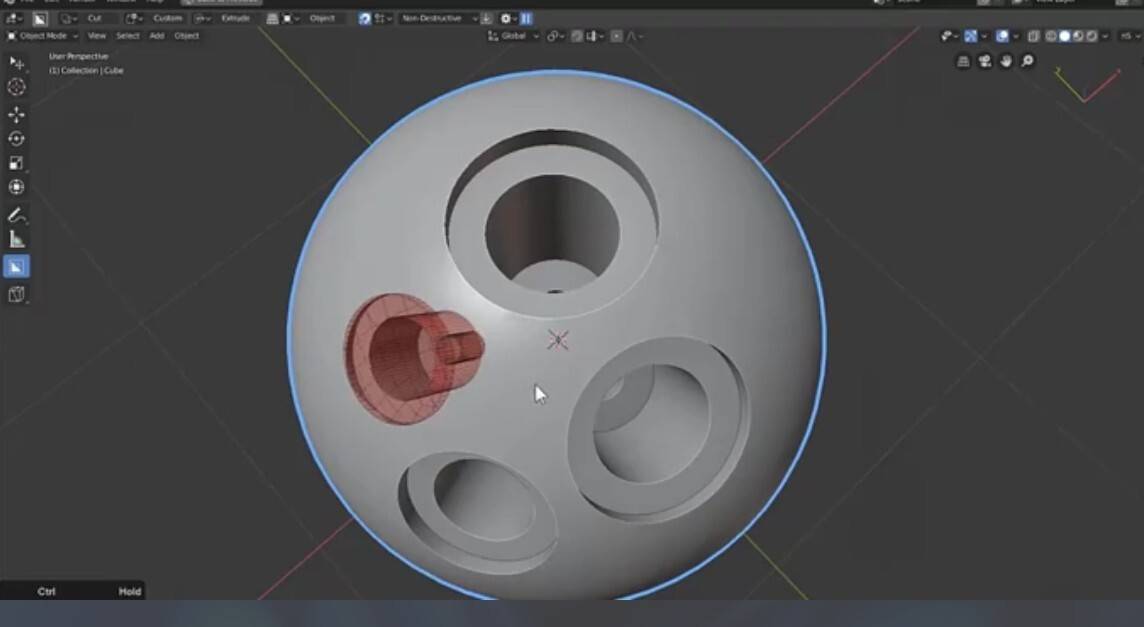Switch viewport to Wireframe shading

tap(1049, 36)
